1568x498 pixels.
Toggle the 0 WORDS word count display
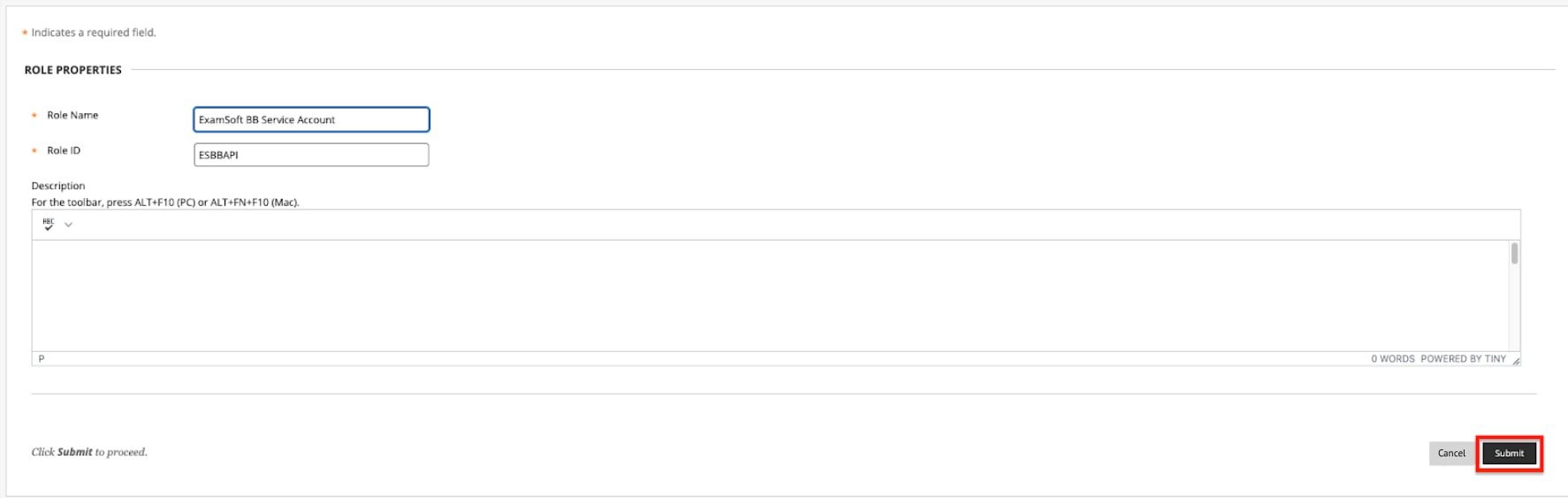(1392, 359)
